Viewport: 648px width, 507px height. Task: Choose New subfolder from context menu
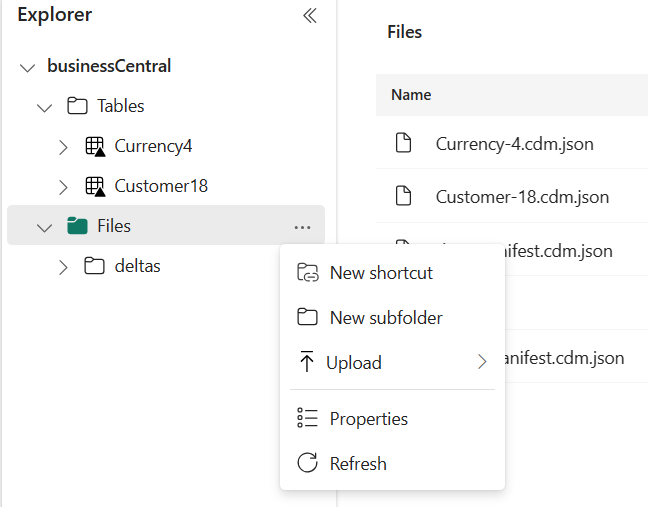[x=392, y=318]
